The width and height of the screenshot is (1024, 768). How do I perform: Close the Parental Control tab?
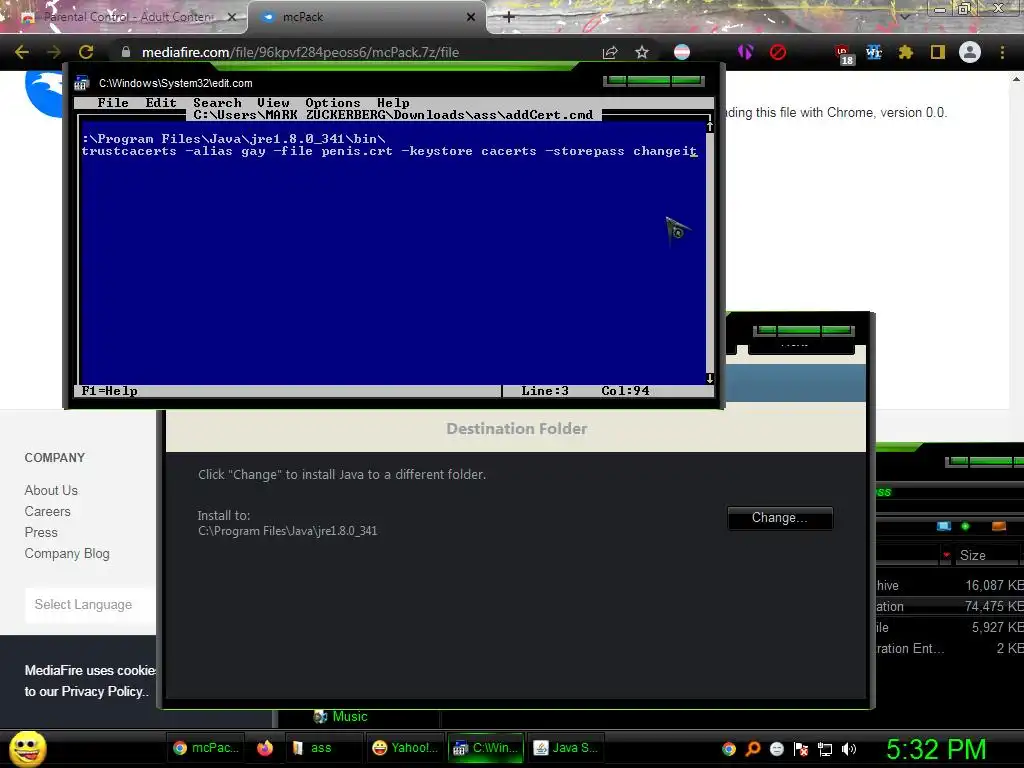(232, 18)
